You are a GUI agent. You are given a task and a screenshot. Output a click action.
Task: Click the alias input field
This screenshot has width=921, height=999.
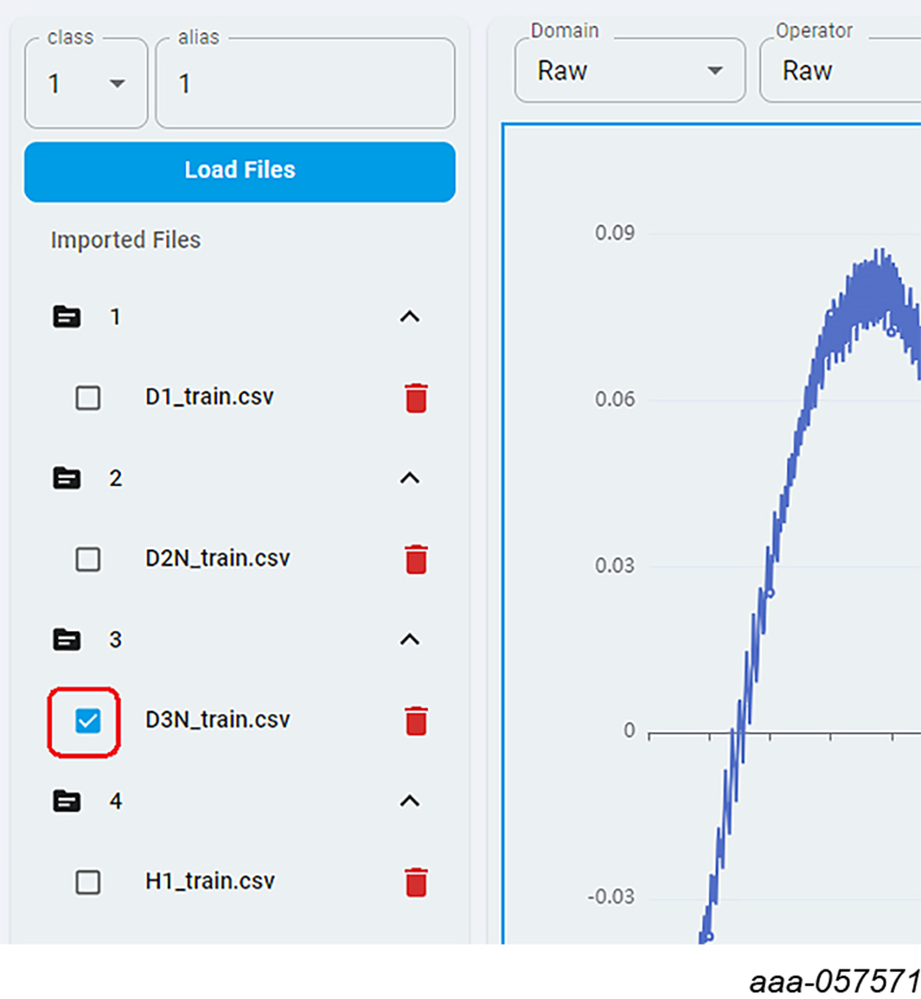(x=305, y=84)
